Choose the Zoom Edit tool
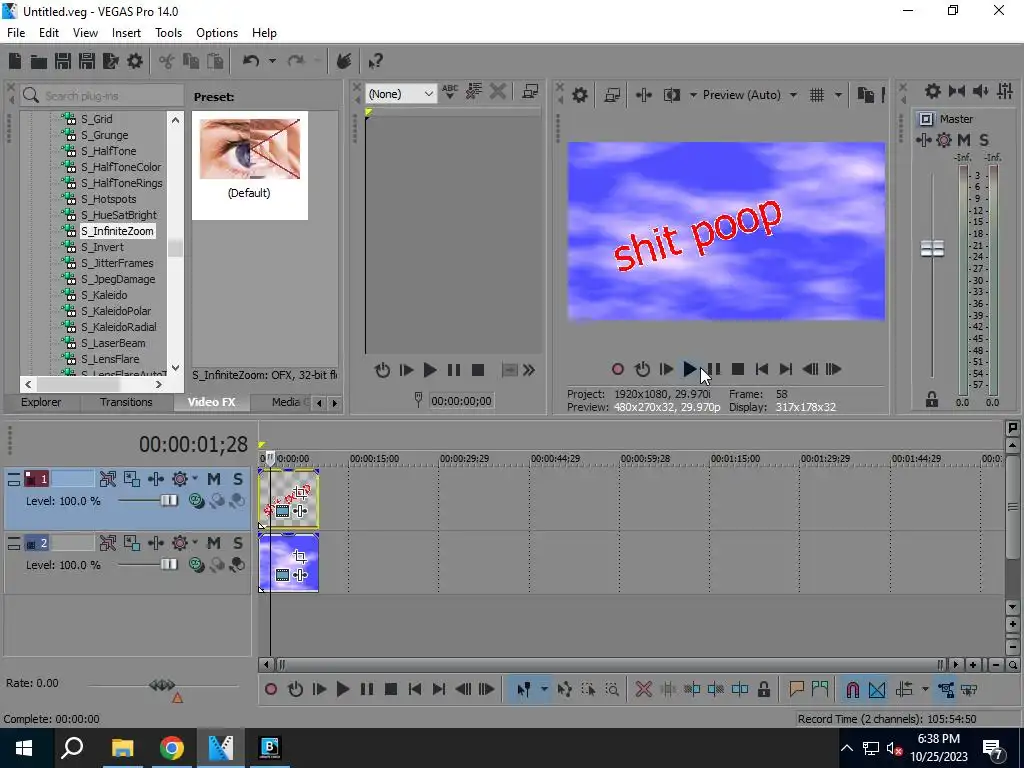 tap(612, 690)
